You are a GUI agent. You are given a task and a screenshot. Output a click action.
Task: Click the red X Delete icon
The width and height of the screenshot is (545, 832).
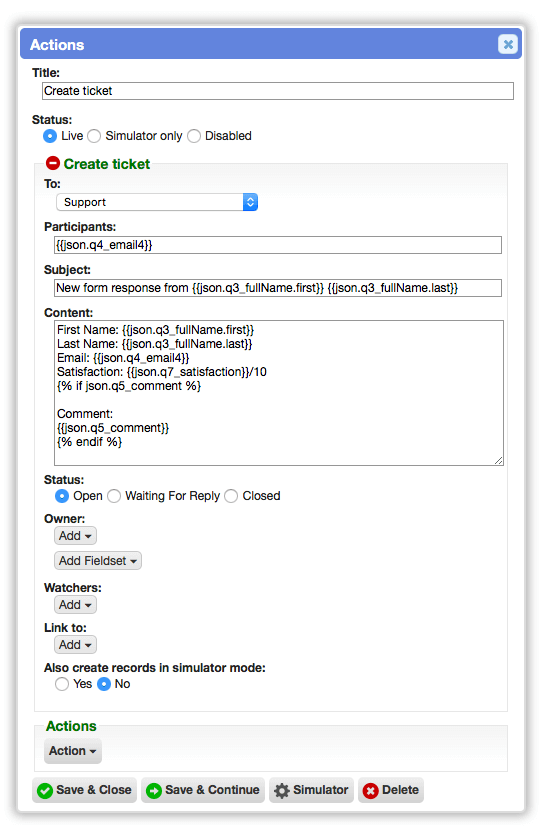pos(370,791)
